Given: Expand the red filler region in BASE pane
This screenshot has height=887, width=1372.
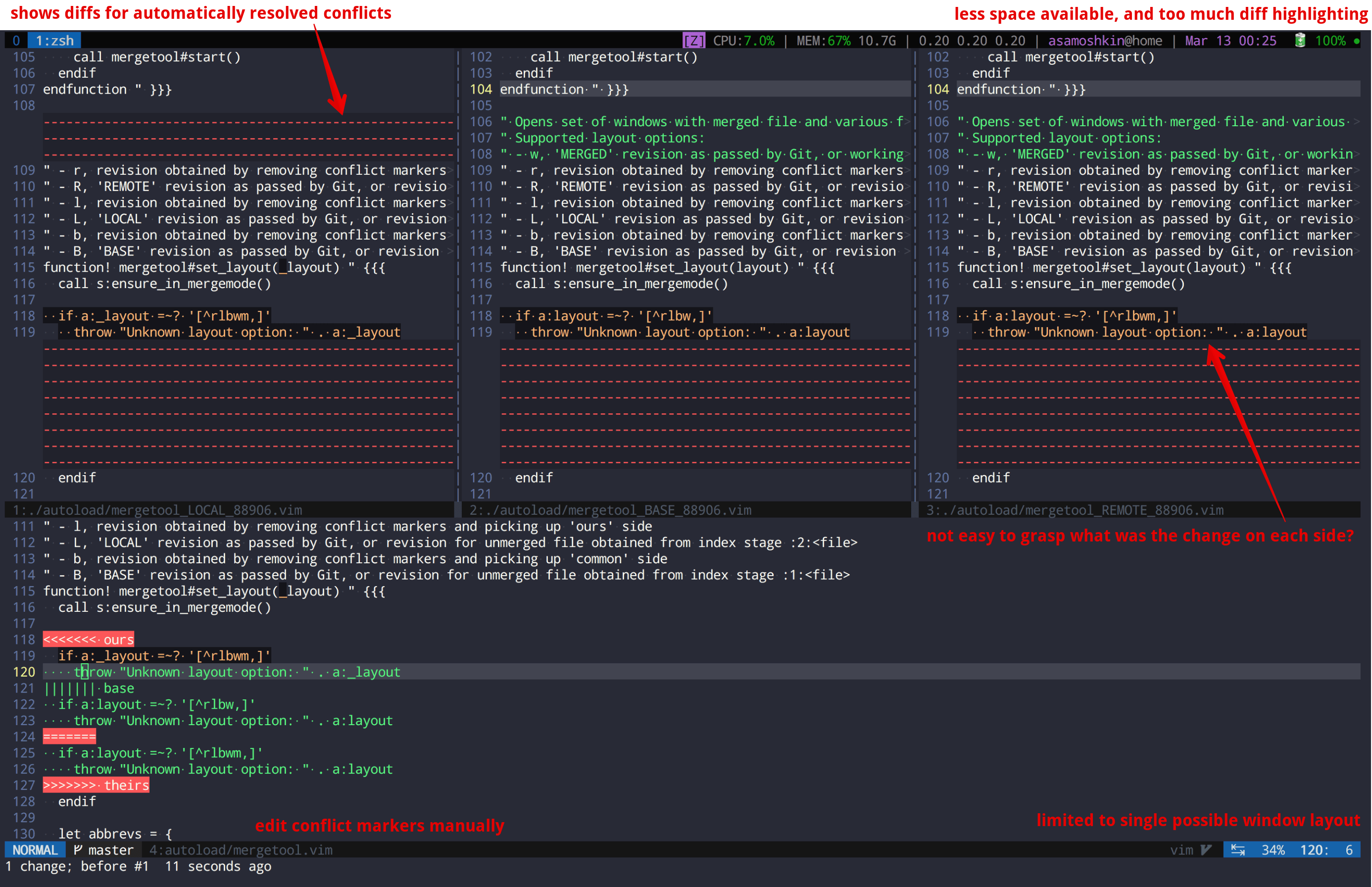Looking at the screenshot, I should tap(706, 403).
